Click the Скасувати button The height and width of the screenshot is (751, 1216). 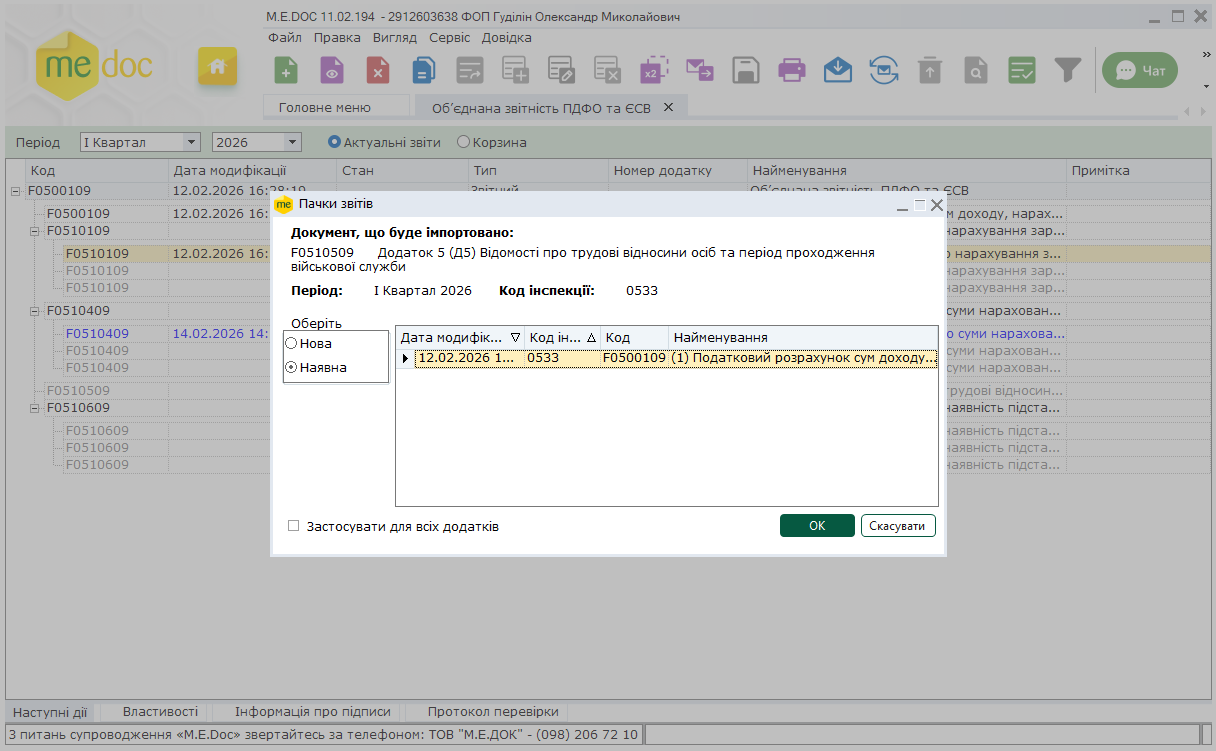click(897, 526)
